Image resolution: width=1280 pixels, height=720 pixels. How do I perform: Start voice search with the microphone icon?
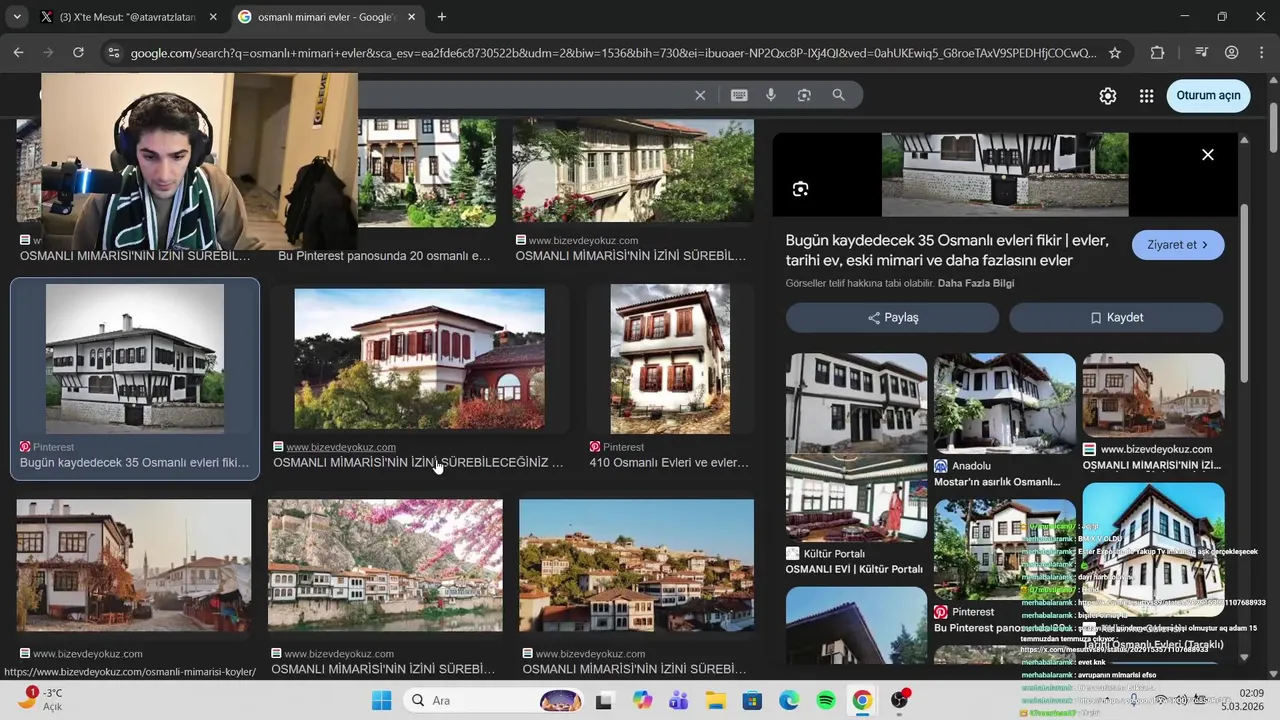771,95
